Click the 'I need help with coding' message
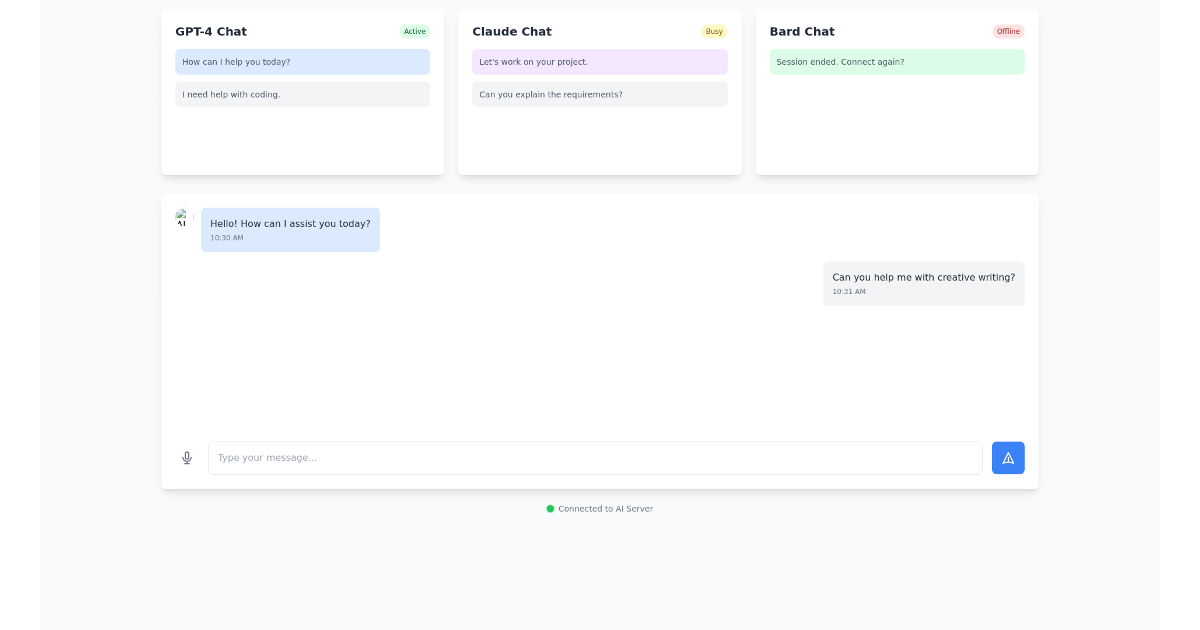The image size is (1200, 630). click(302, 94)
